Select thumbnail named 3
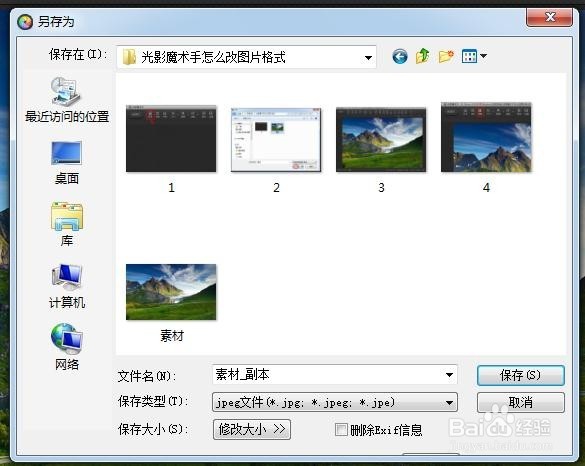 tap(381, 140)
